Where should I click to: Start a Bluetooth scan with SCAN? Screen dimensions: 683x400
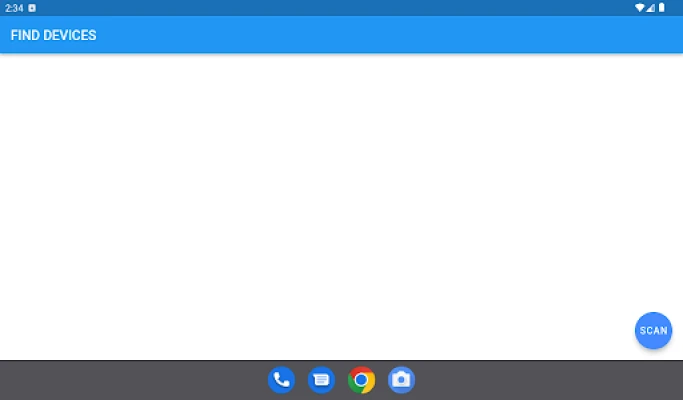tap(653, 330)
